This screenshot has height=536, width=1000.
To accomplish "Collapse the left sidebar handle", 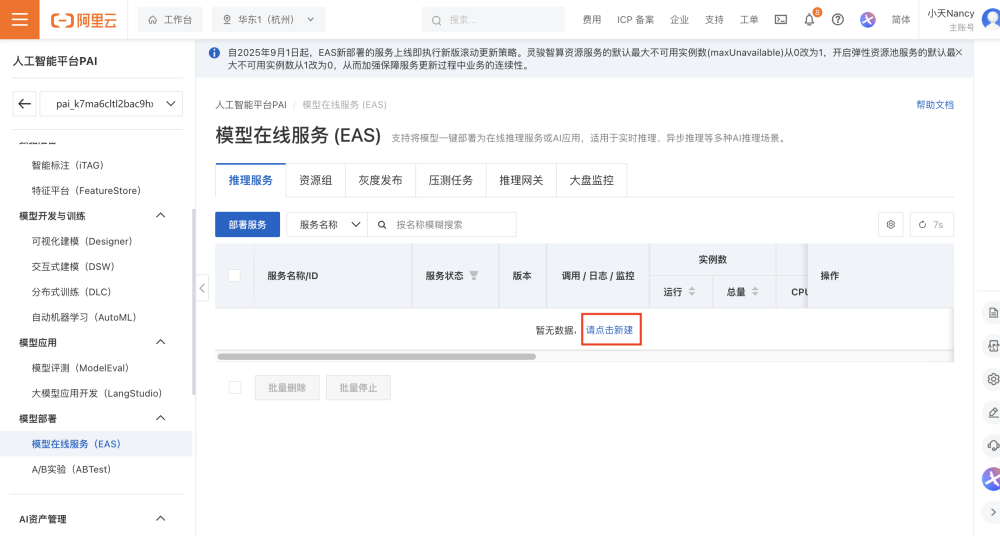I will tap(202, 288).
